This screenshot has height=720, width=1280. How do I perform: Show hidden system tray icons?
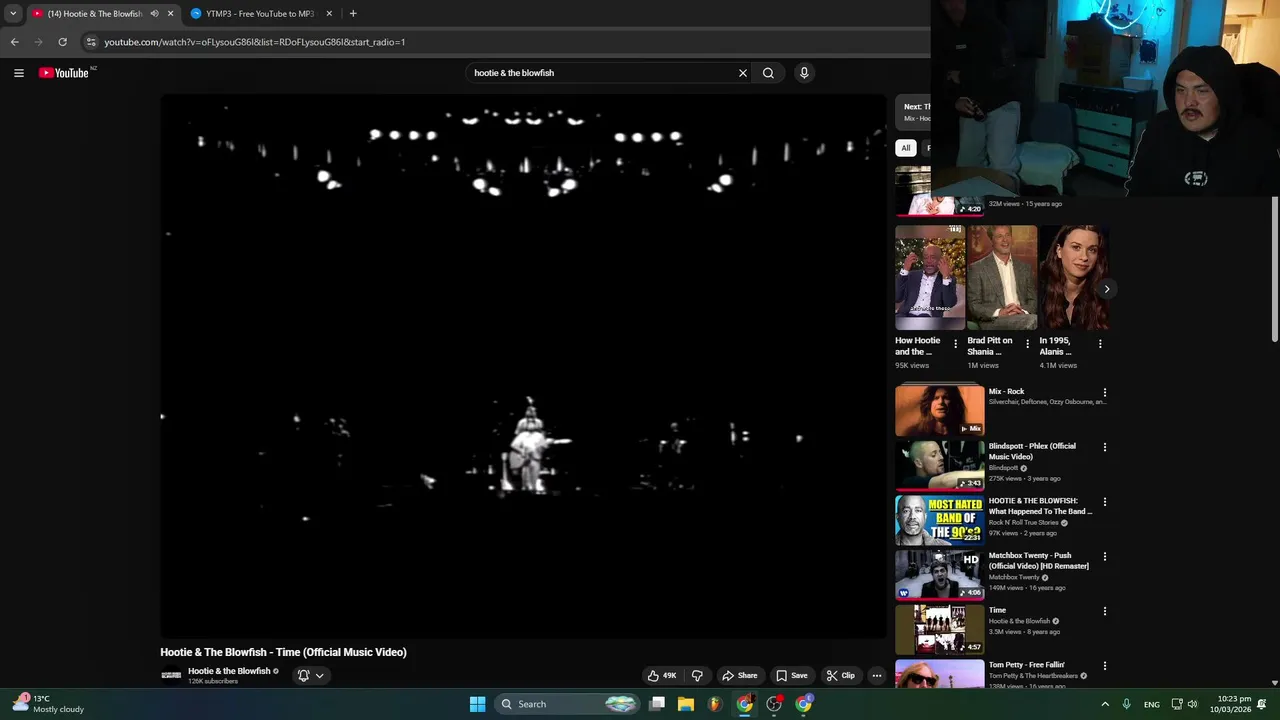1105,704
